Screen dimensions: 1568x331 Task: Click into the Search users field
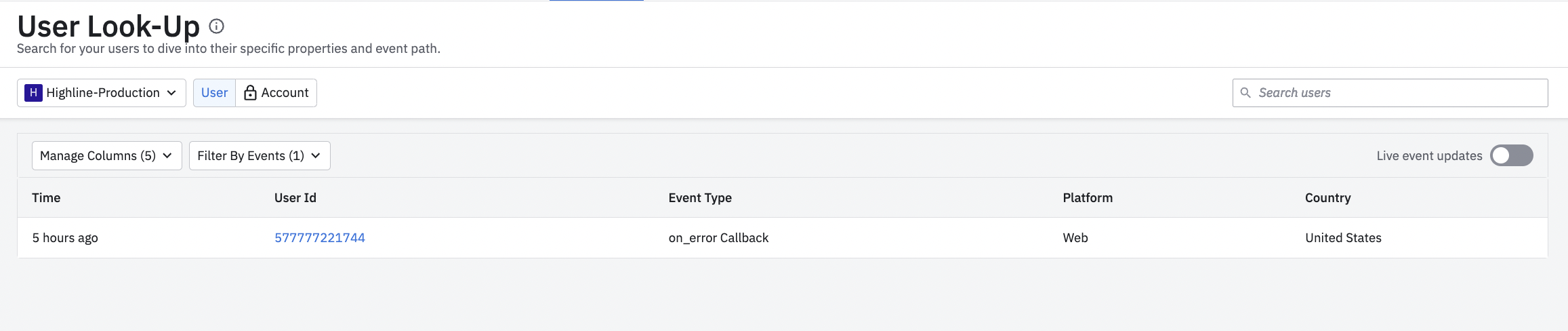1396,93
